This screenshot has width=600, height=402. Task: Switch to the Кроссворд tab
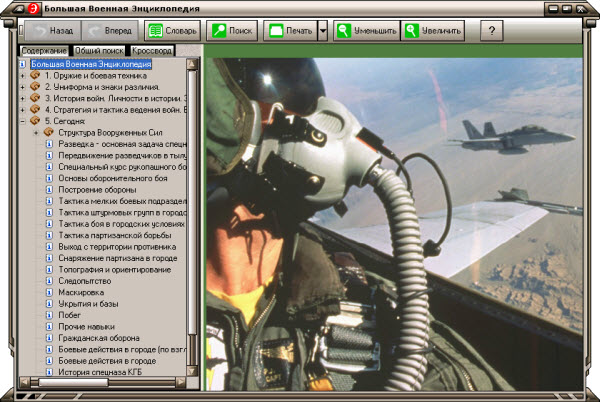point(153,50)
